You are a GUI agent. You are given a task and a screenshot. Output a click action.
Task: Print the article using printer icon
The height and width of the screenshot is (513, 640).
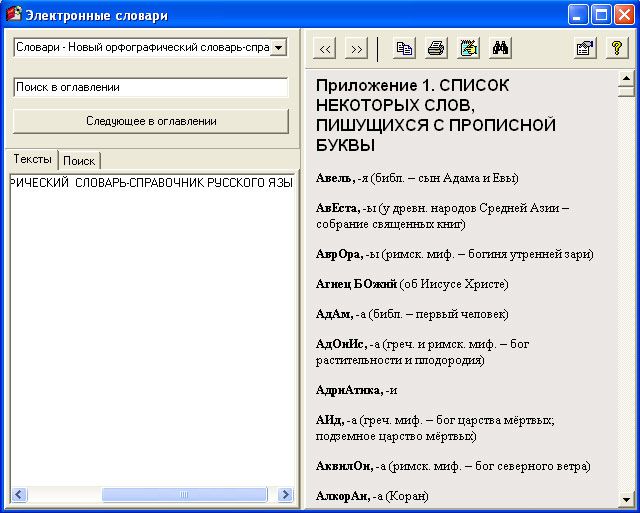[436, 48]
